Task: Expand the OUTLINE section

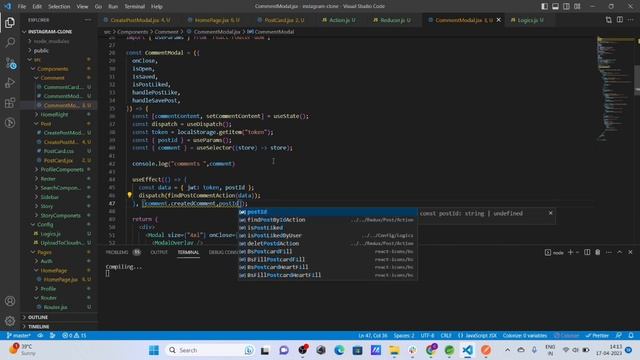Action: click(x=38, y=317)
